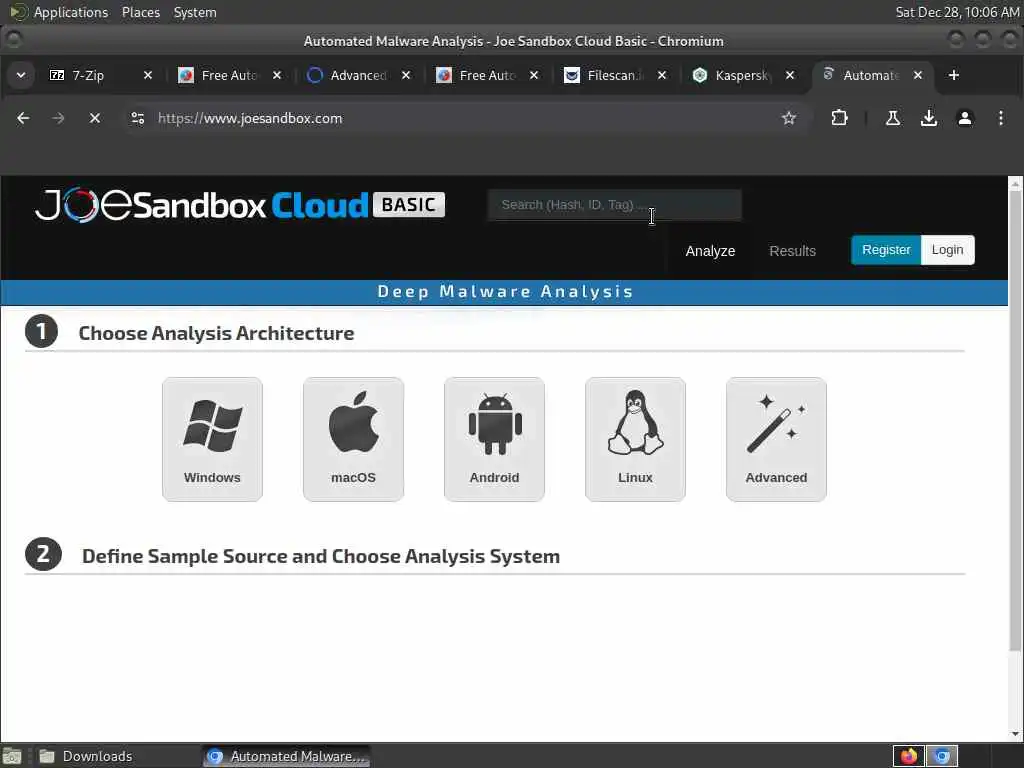Expand the tab search dropdown
Image resolution: width=1024 pixels, height=768 pixels.
click(x=21, y=75)
